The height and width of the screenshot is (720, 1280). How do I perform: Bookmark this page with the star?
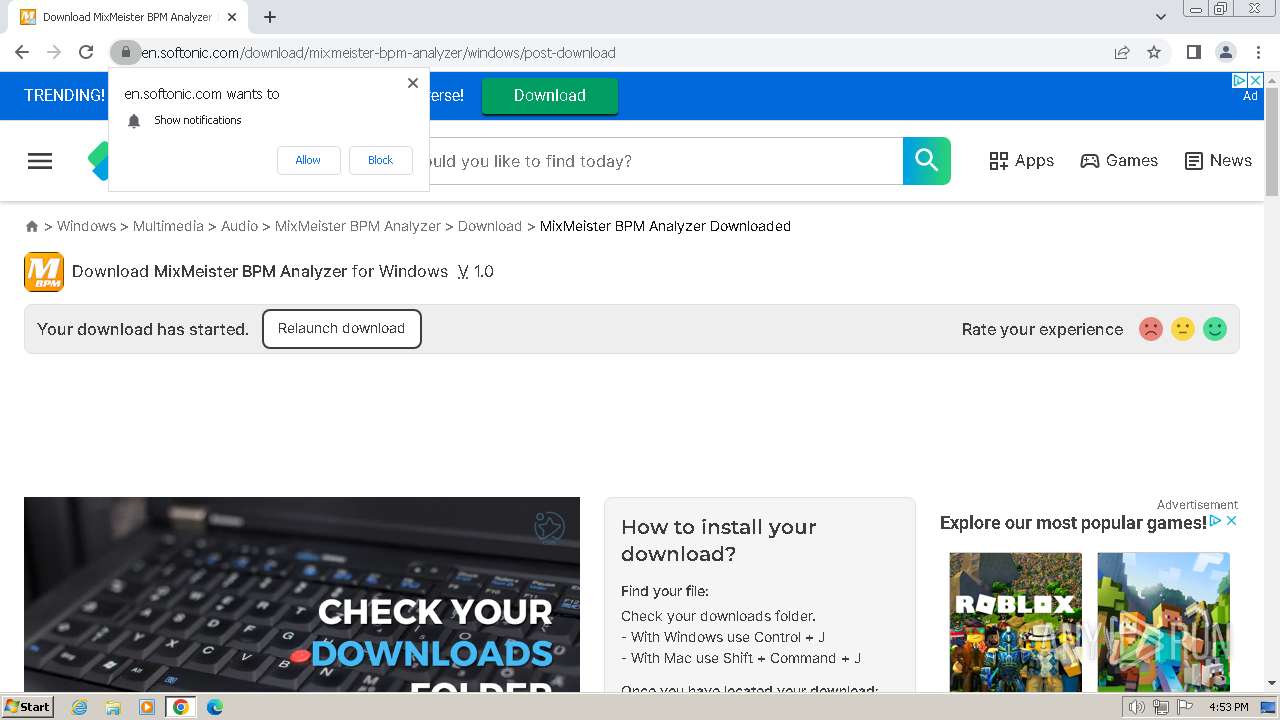[x=1154, y=53]
